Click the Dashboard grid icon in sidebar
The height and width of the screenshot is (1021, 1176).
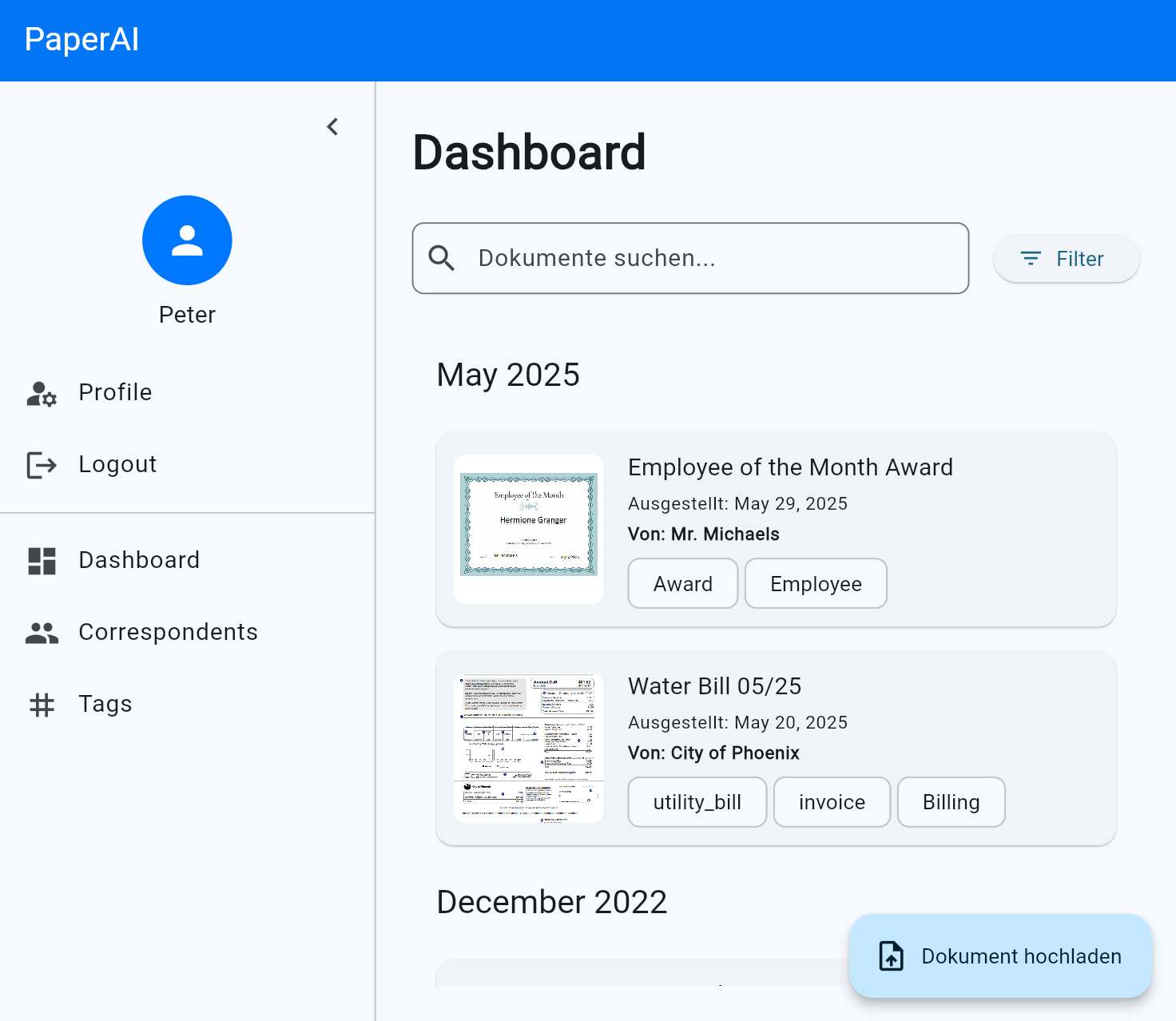pos(42,561)
